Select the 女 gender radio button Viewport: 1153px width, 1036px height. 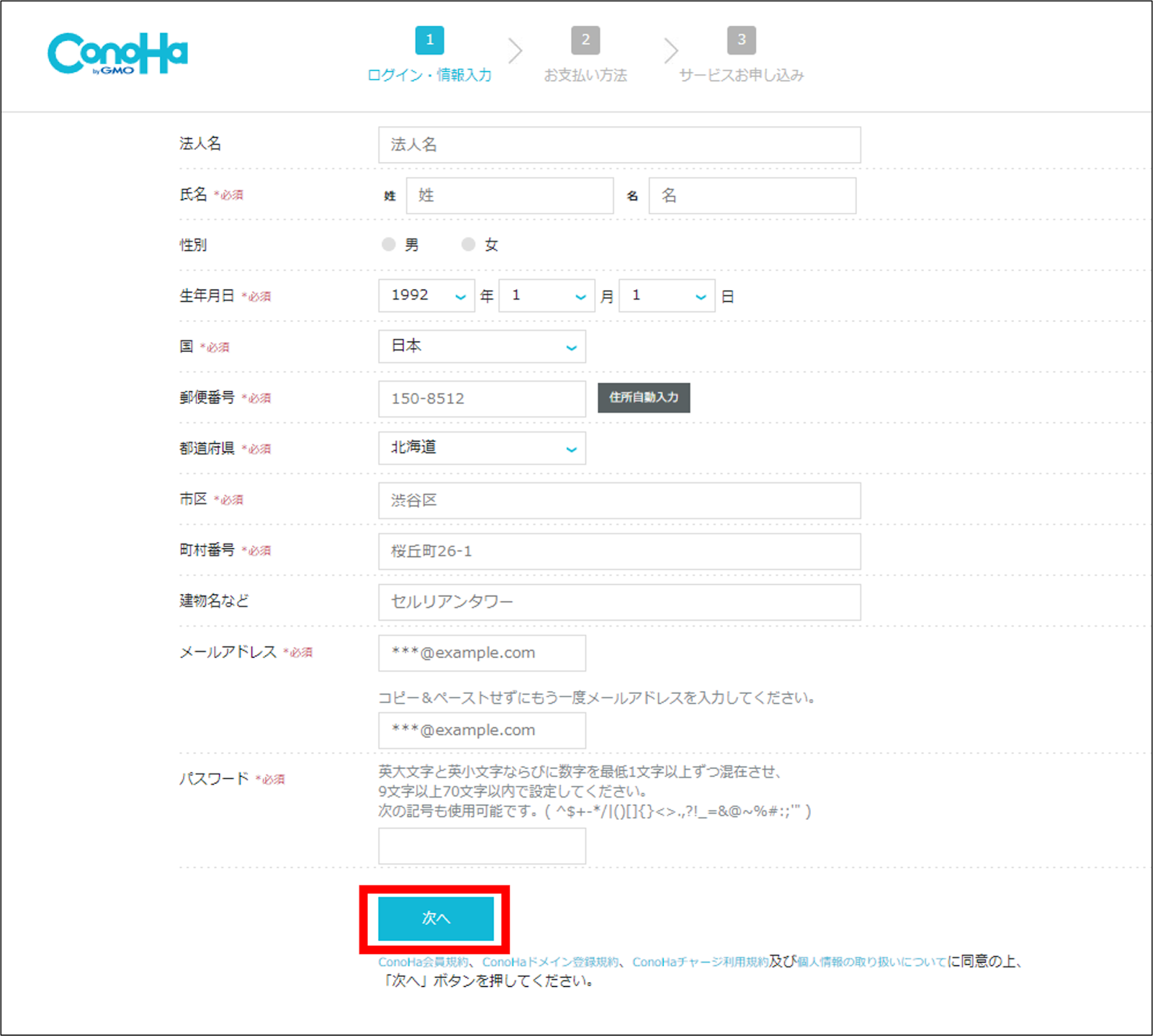click(468, 244)
